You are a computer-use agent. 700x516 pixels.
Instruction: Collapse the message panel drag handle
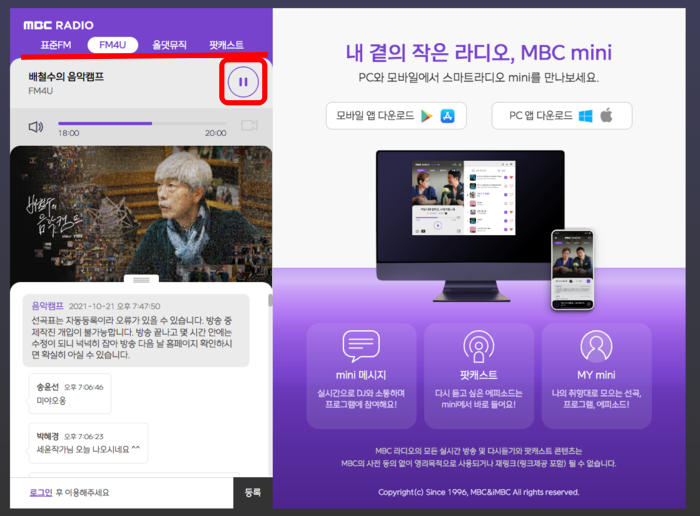[141, 280]
